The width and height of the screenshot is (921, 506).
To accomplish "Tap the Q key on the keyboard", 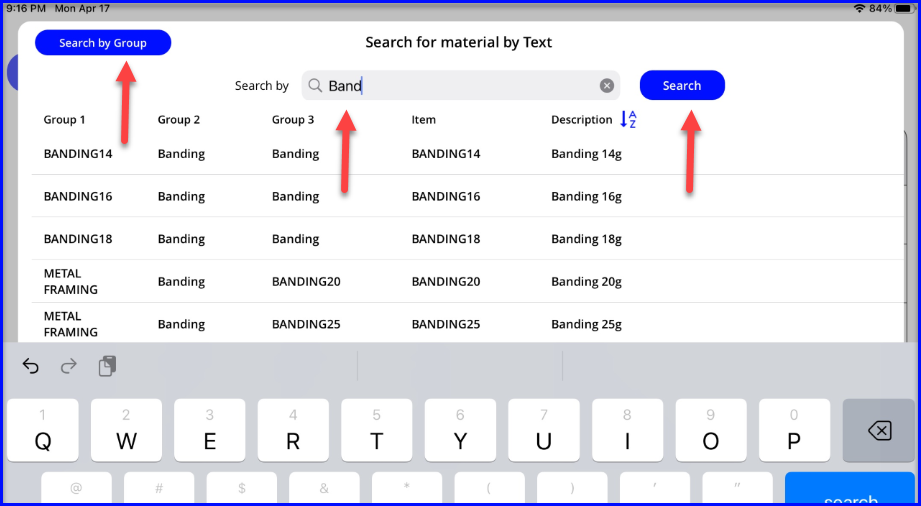I will pyautogui.click(x=43, y=430).
